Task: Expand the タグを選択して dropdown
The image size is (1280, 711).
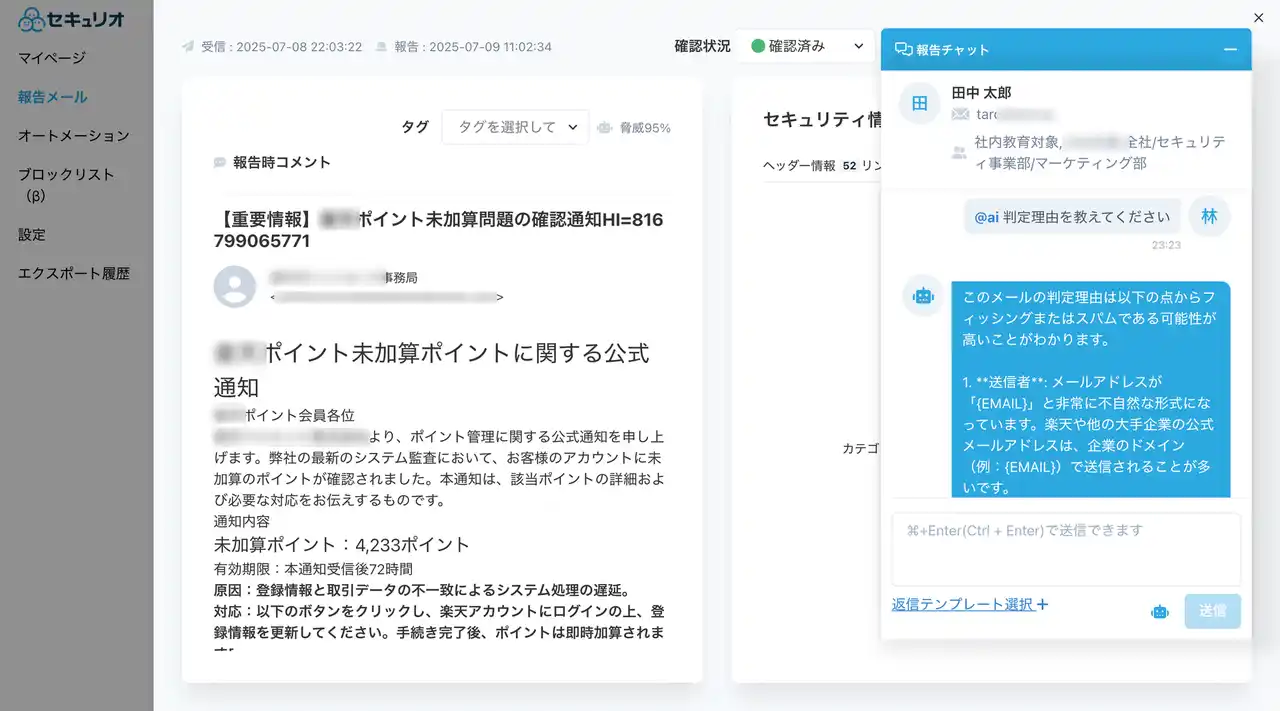Action: click(x=516, y=127)
